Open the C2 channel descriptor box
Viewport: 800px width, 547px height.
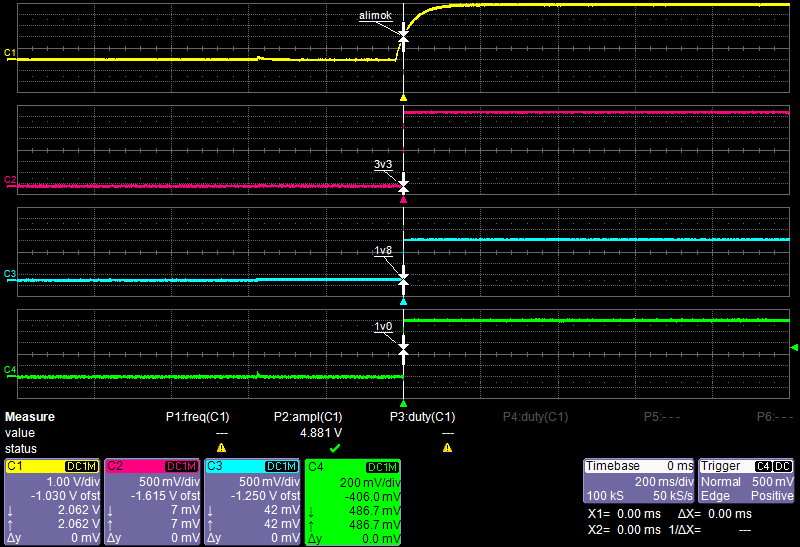point(153,502)
